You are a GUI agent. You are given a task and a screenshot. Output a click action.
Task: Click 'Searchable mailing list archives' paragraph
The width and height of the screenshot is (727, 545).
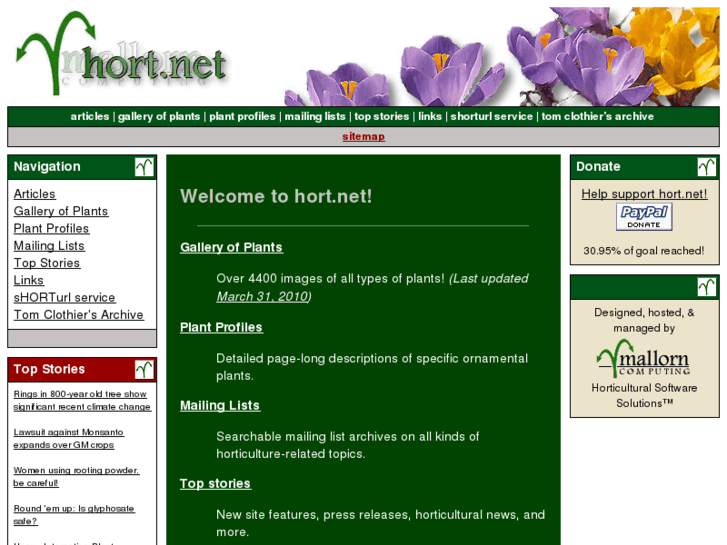348,445
